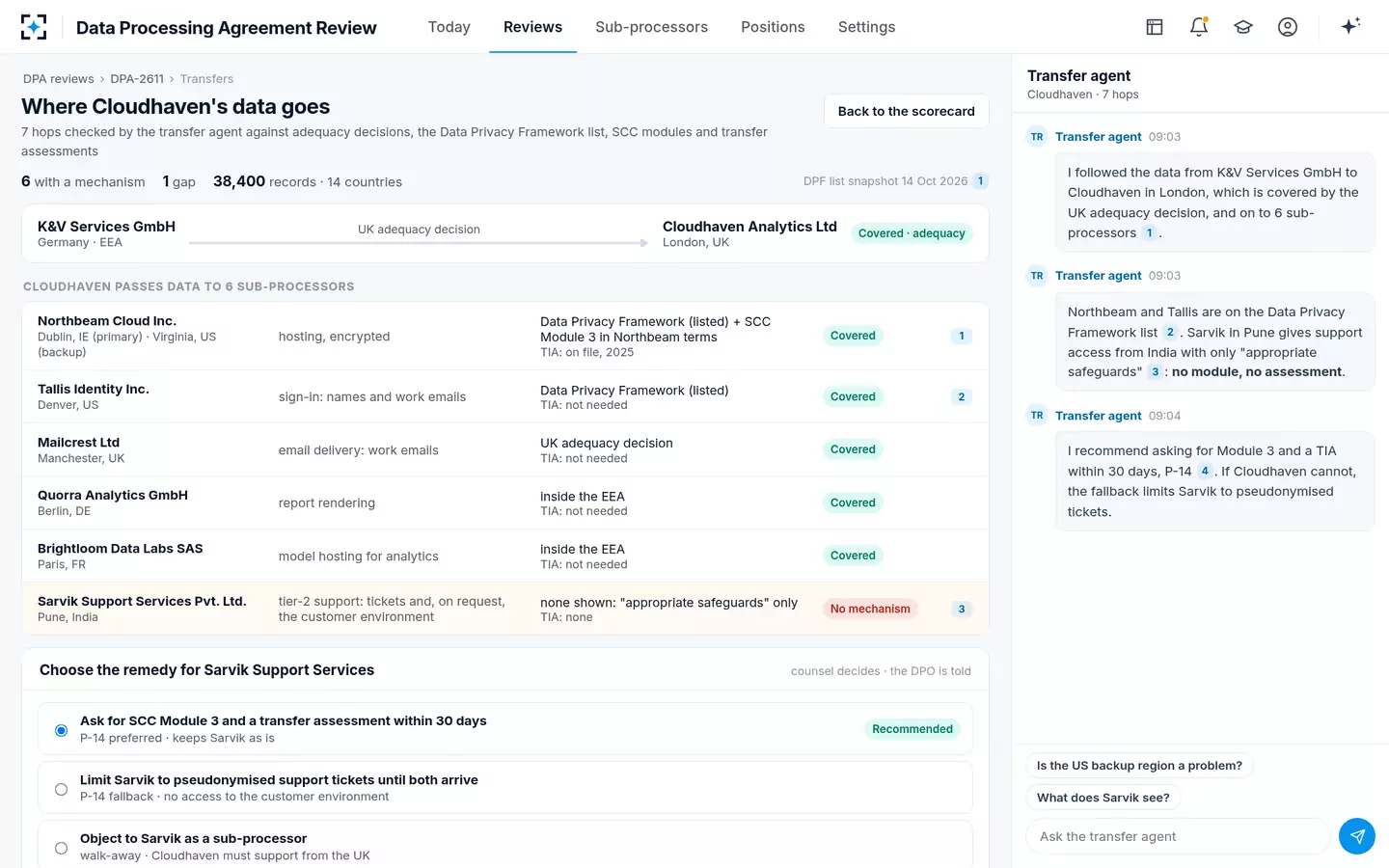Open citation 4 after P-14 in chat
Viewport: 1389px width, 868px height.
click(x=1205, y=472)
